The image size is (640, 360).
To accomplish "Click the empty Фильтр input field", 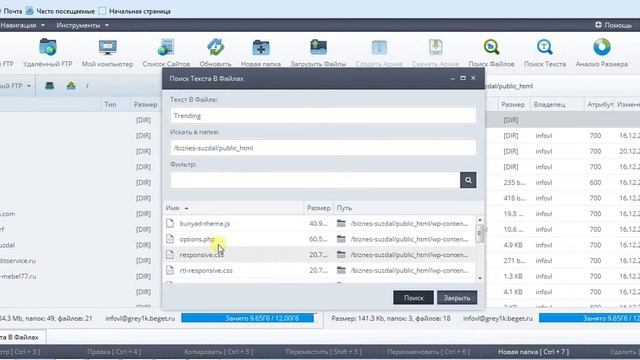I will tap(315, 180).
